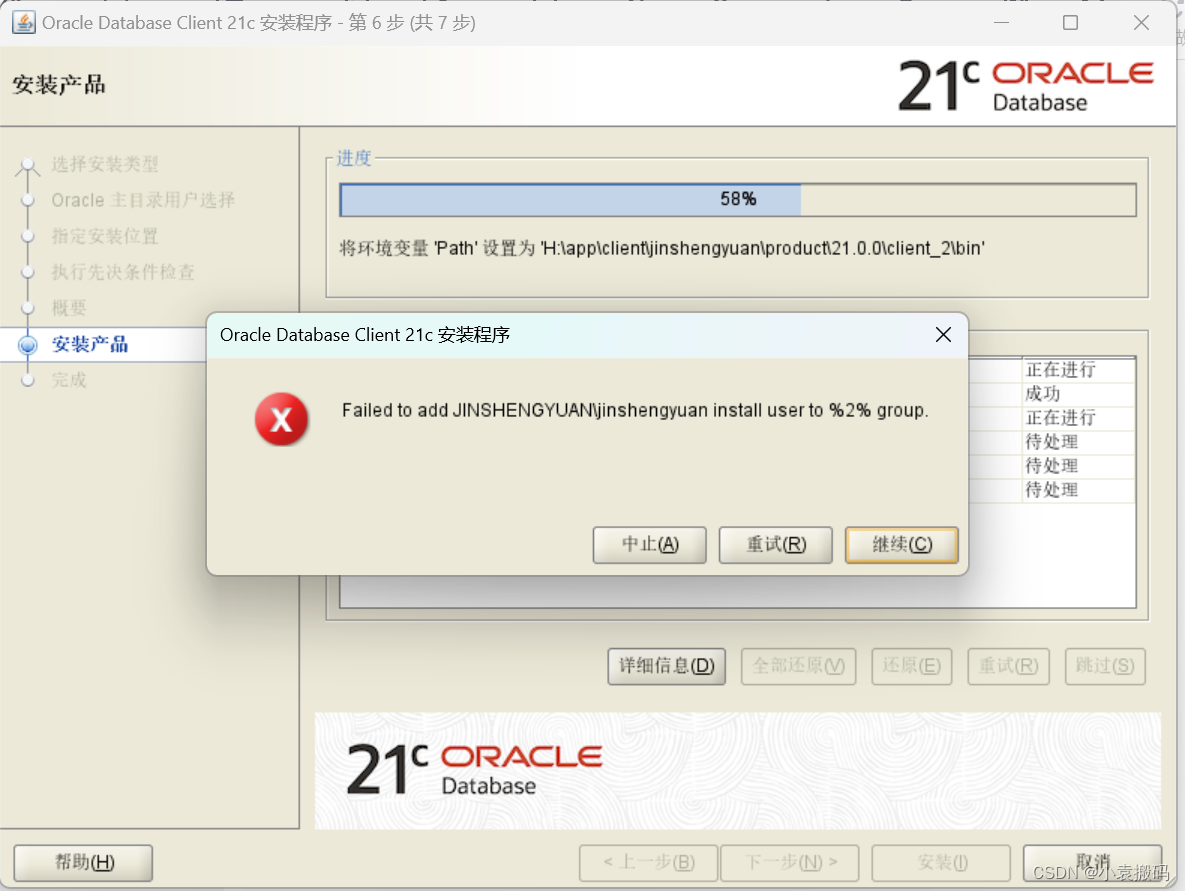Select the 概要 summary step
Screen dimensions: 1185x891
pyautogui.click(x=69, y=308)
